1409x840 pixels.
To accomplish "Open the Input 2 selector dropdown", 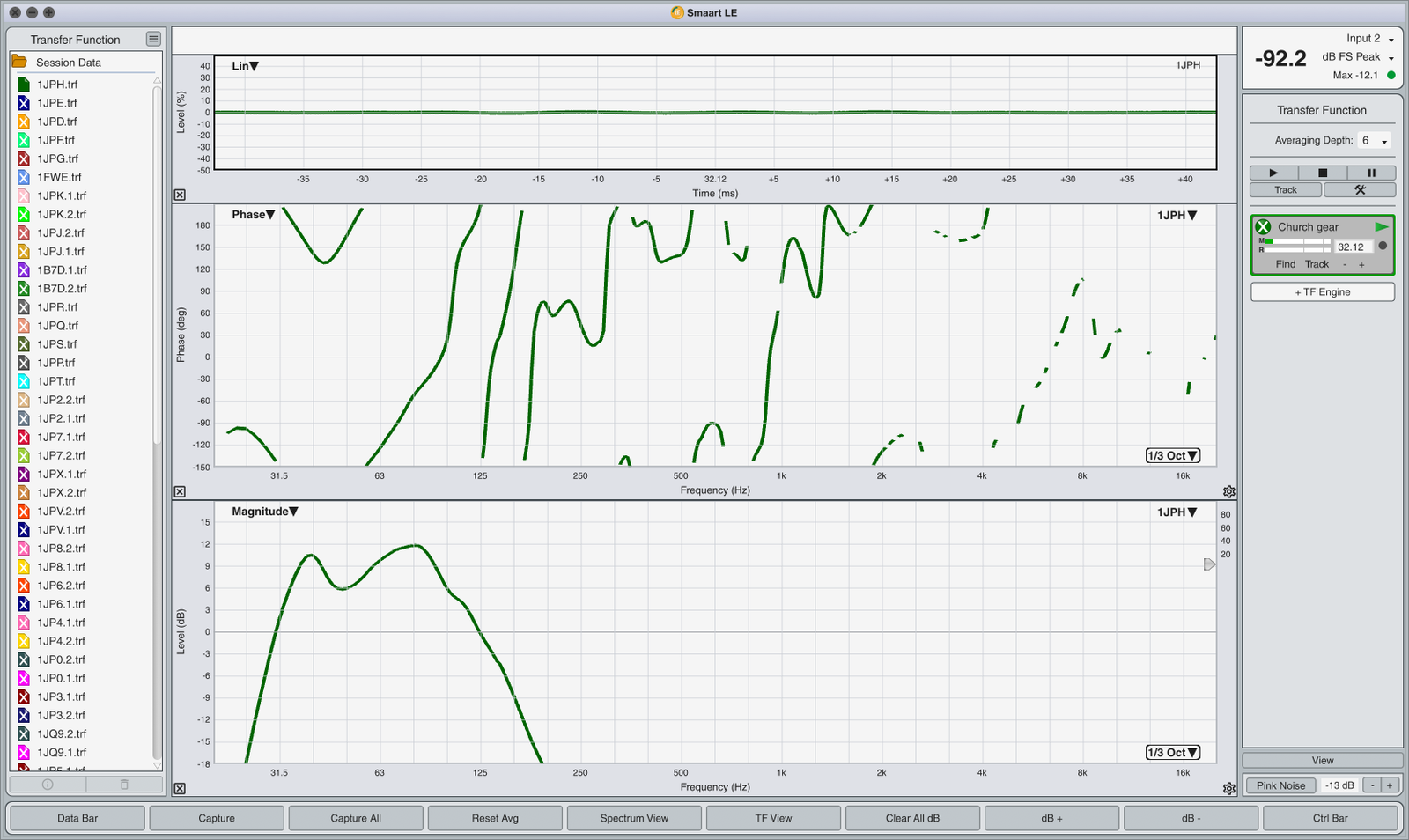I will pos(1370,39).
